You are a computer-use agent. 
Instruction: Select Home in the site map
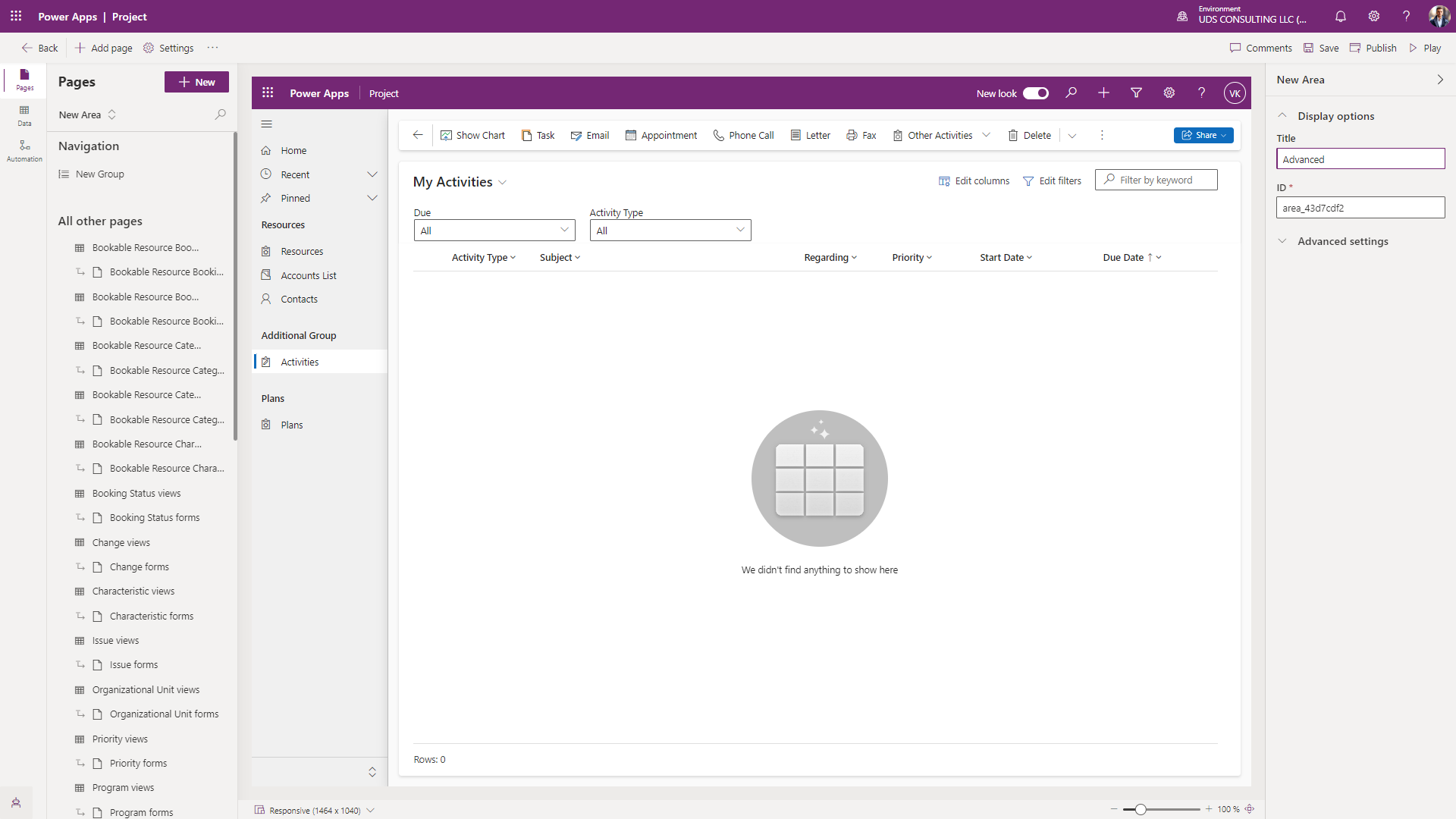tap(319, 150)
